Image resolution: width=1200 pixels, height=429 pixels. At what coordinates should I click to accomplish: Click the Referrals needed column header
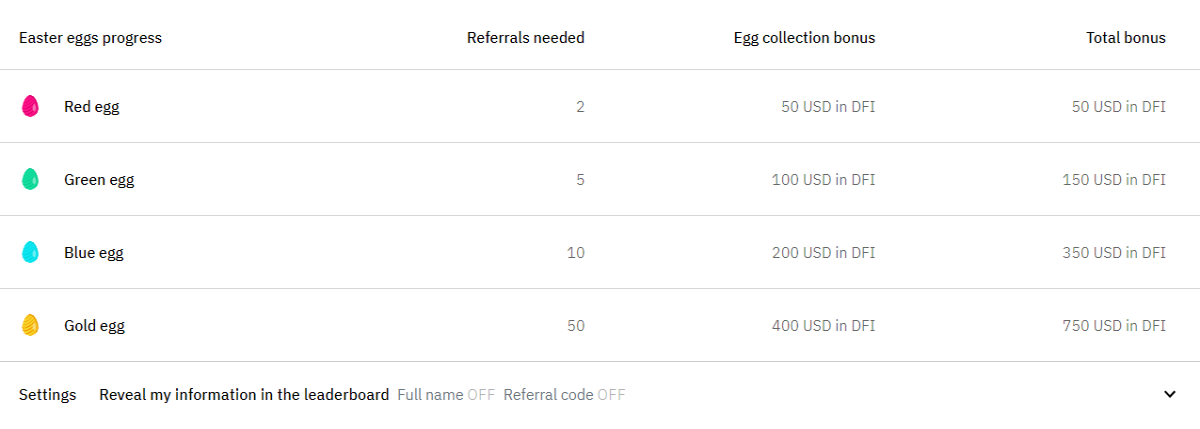tap(526, 38)
